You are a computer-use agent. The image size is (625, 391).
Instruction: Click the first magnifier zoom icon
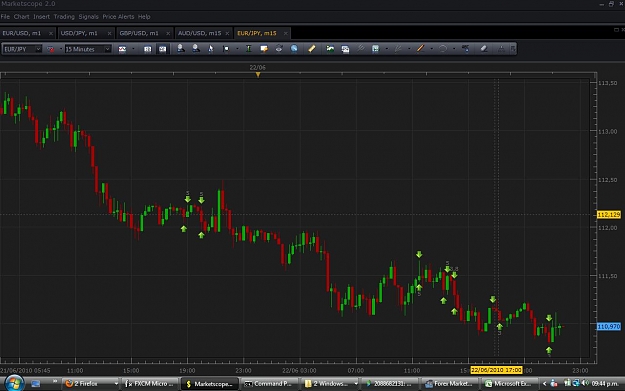click(181, 49)
